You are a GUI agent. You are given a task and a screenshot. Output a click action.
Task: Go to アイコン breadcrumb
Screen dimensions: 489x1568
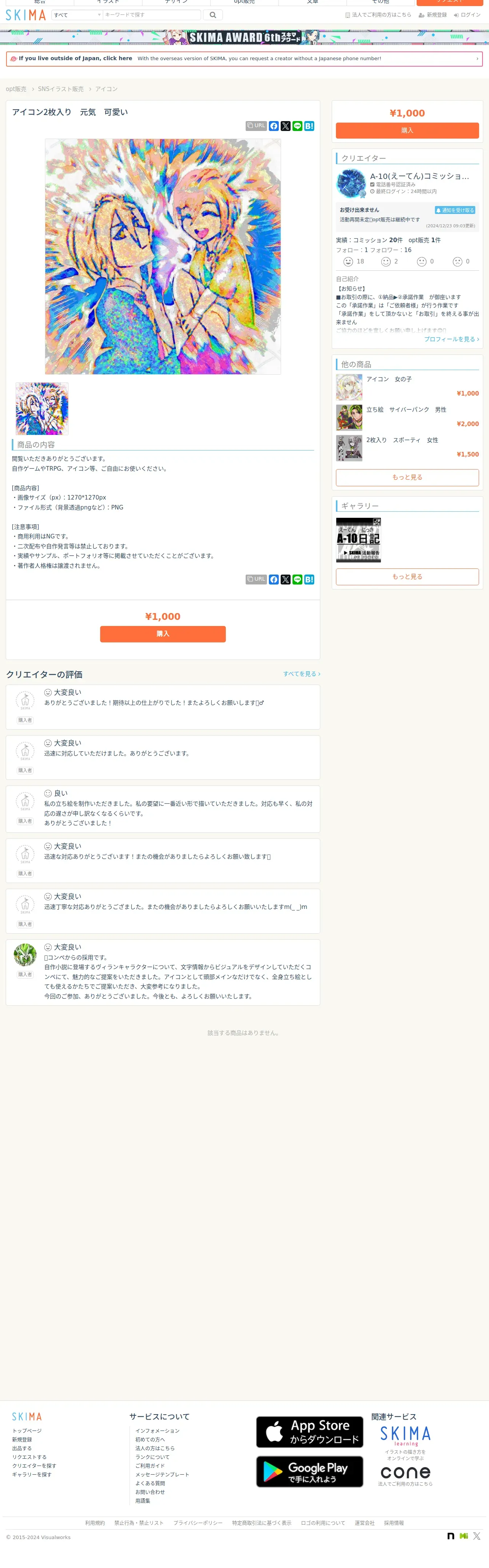106,89
